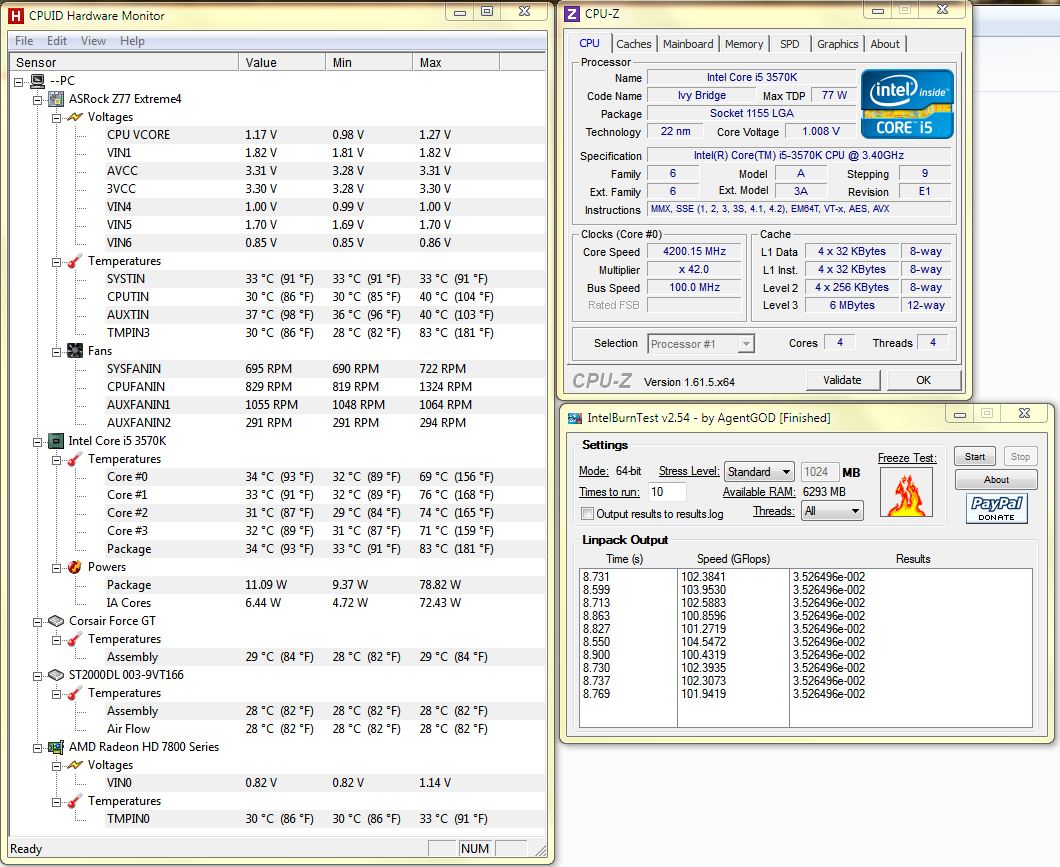Click the 1024 MB memory size field
The width and height of the screenshot is (1060, 867).
[820, 472]
